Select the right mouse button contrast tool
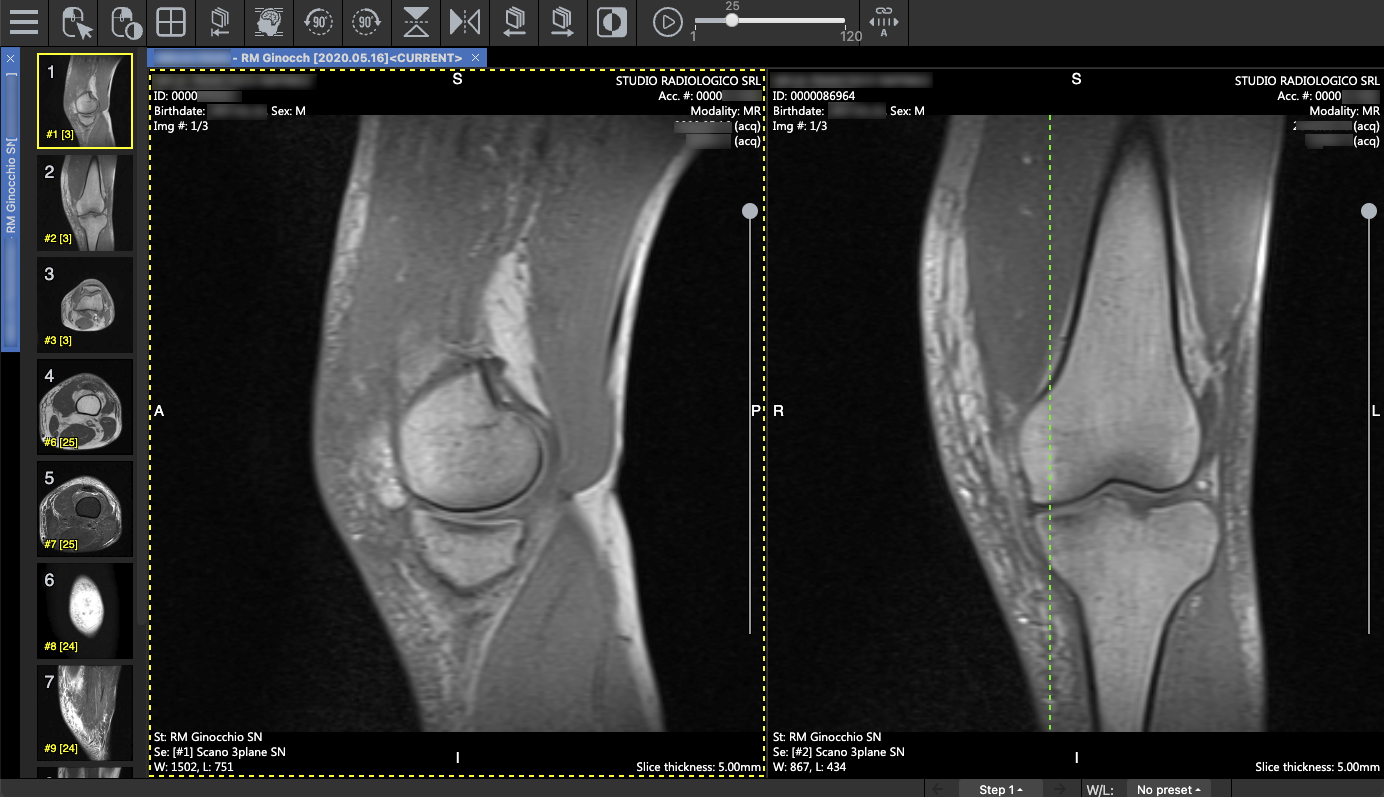Viewport: 1384px width, 797px height. pyautogui.click(x=124, y=22)
